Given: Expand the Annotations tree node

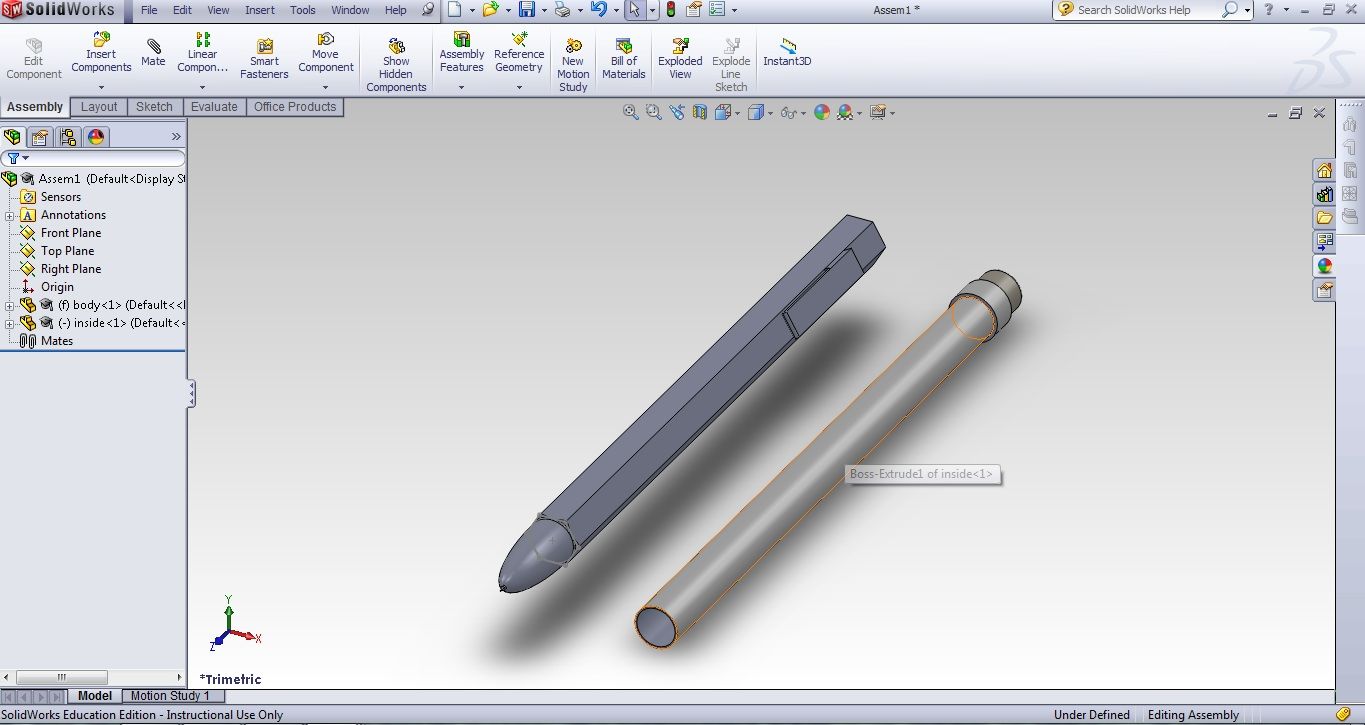Looking at the screenshot, I should point(8,214).
